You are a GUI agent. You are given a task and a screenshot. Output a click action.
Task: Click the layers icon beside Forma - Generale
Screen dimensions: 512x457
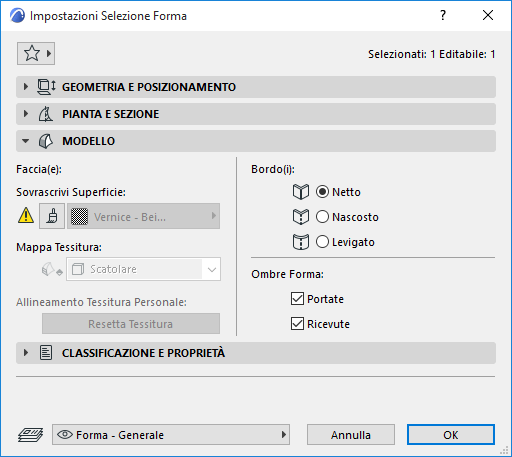30,435
